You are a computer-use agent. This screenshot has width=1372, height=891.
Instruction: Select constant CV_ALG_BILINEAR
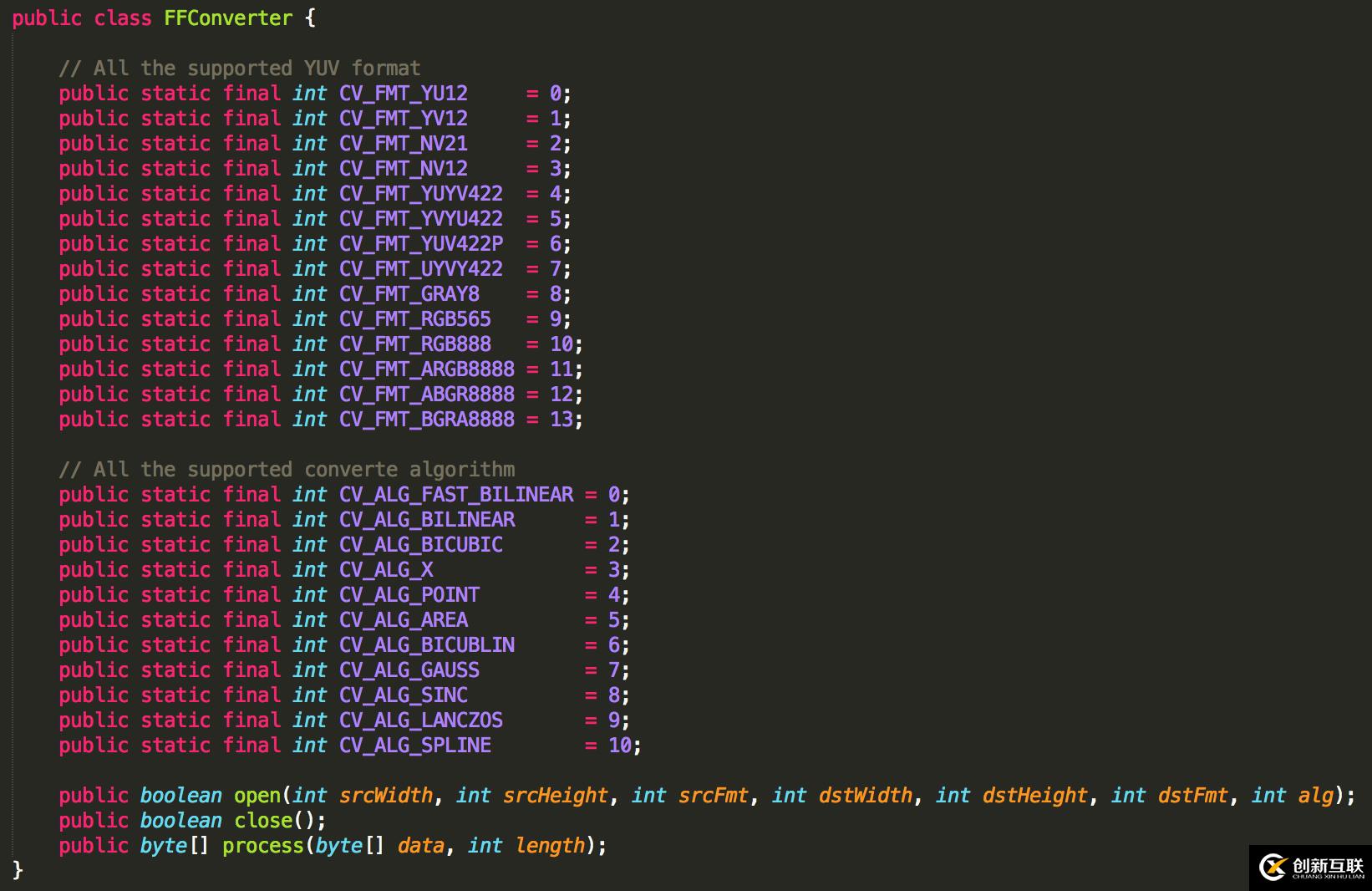coord(427,519)
